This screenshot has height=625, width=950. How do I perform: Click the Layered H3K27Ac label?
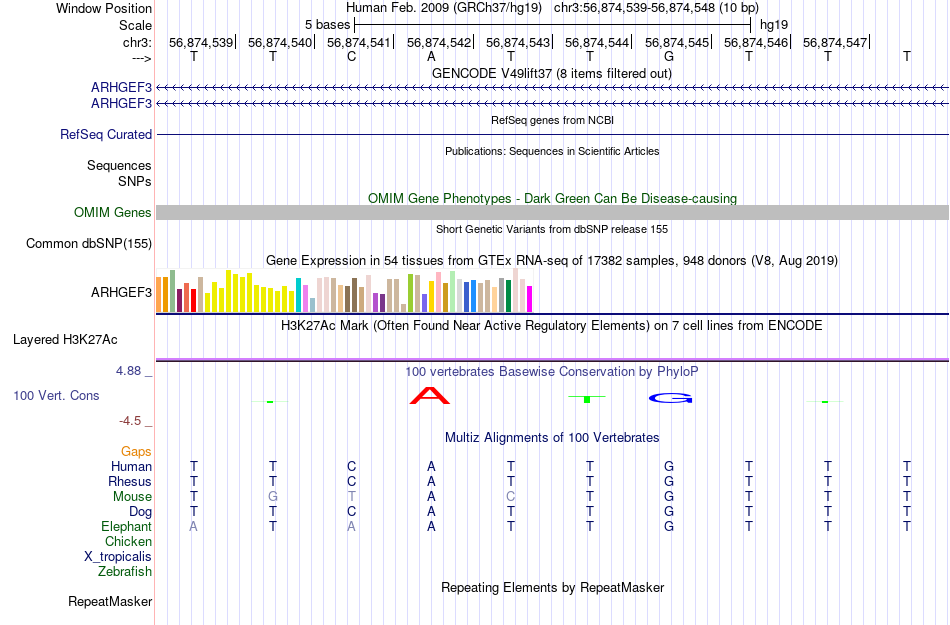click(x=65, y=340)
